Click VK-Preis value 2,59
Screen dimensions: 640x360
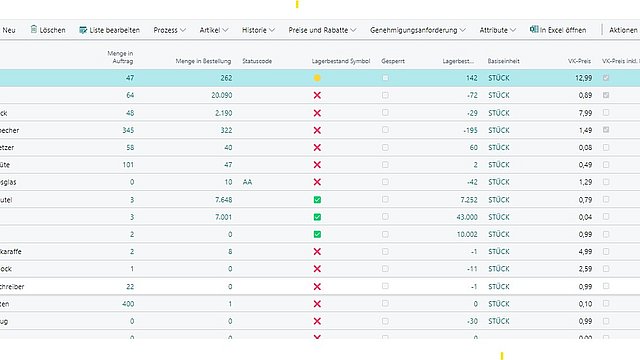click(x=585, y=269)
